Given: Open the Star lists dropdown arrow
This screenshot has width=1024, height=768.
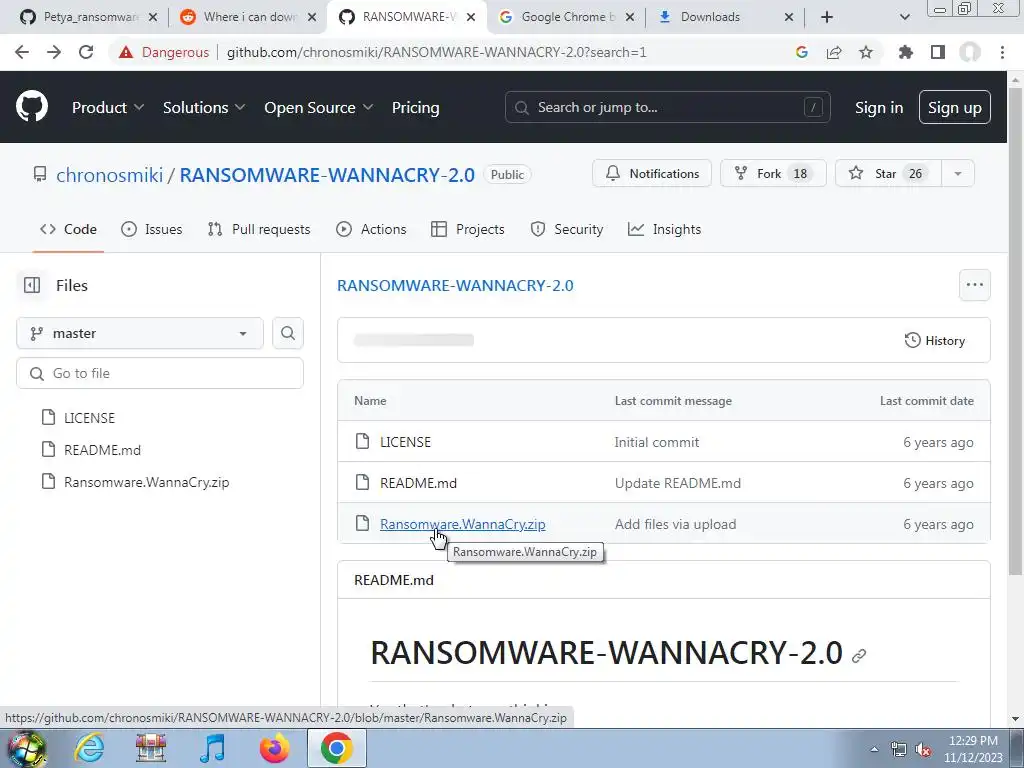Looking at the screenshot, I should [x=958, y=174].
